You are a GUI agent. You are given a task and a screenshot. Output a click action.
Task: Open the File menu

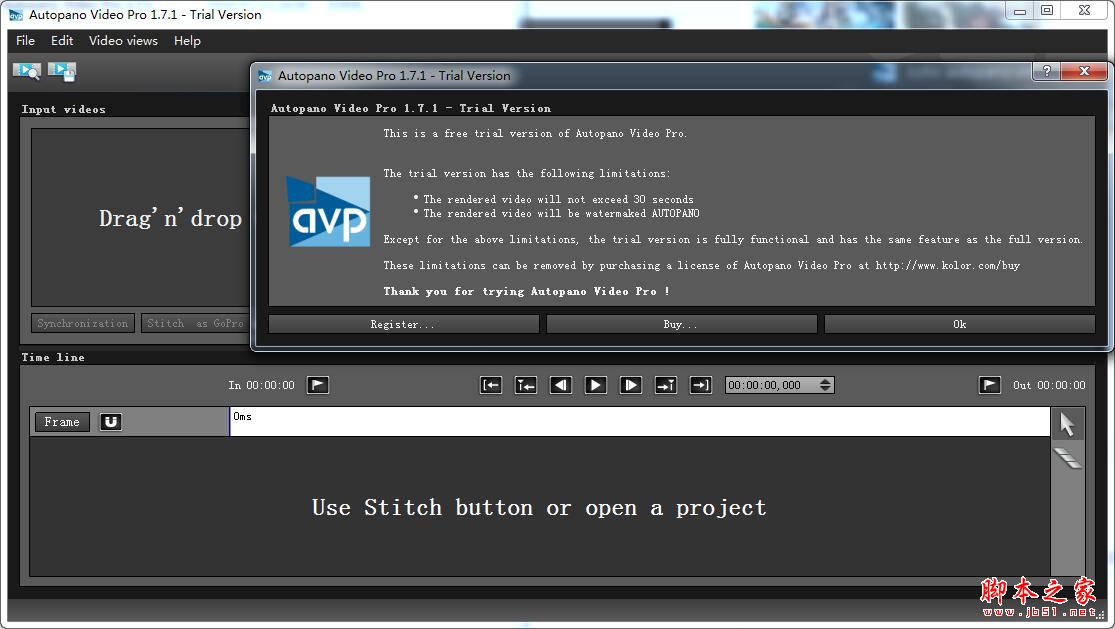click(26, 41)
